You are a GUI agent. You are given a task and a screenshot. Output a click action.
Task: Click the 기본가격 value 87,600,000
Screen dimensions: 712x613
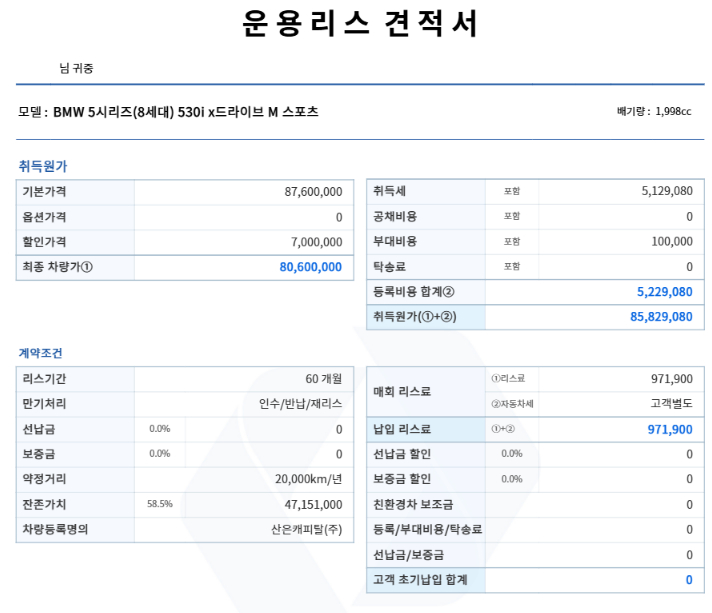point(313,191)
